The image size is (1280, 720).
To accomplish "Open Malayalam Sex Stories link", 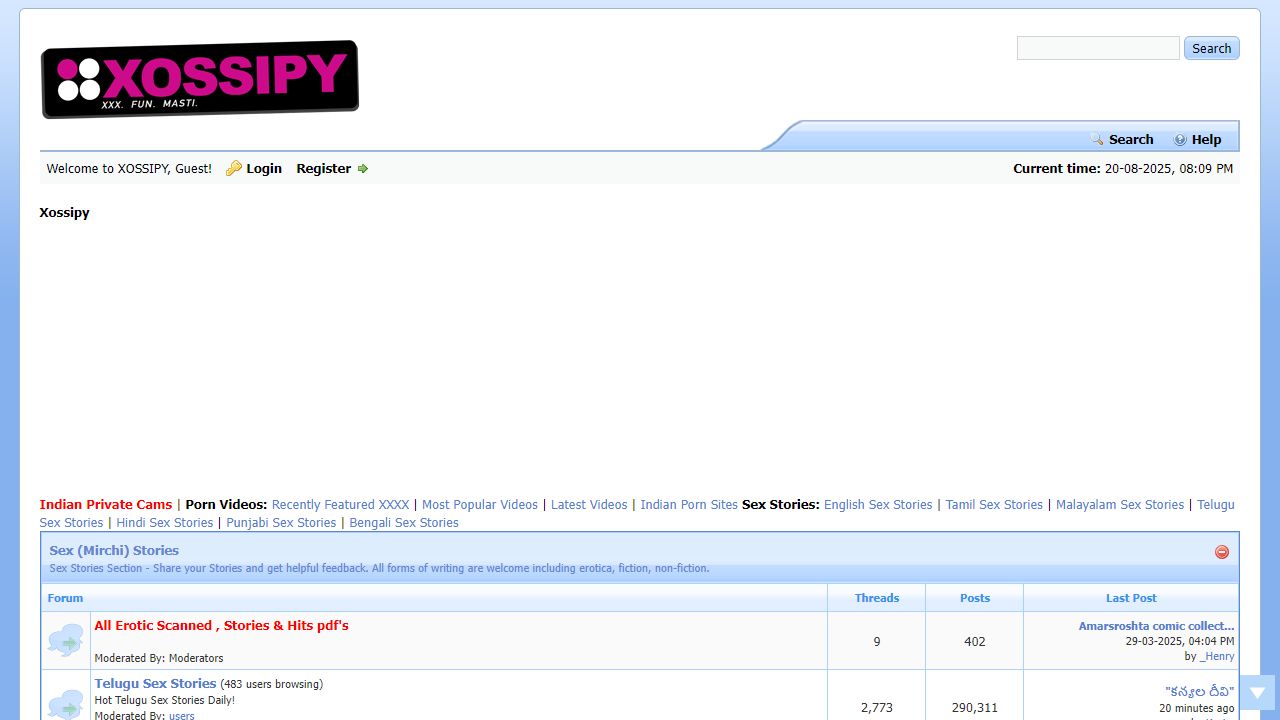I will coord(1120,505).
